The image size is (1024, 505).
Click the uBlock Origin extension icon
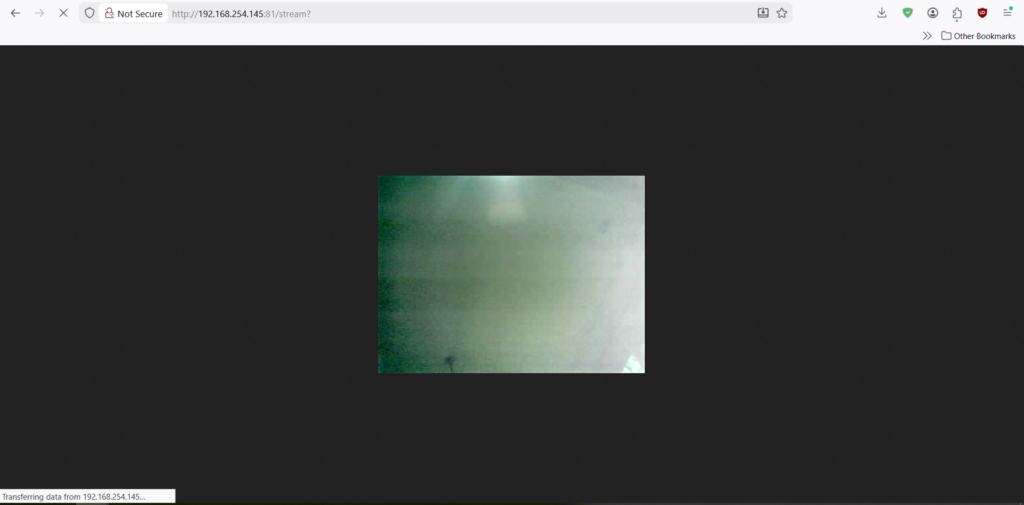(x=983, y=13)
